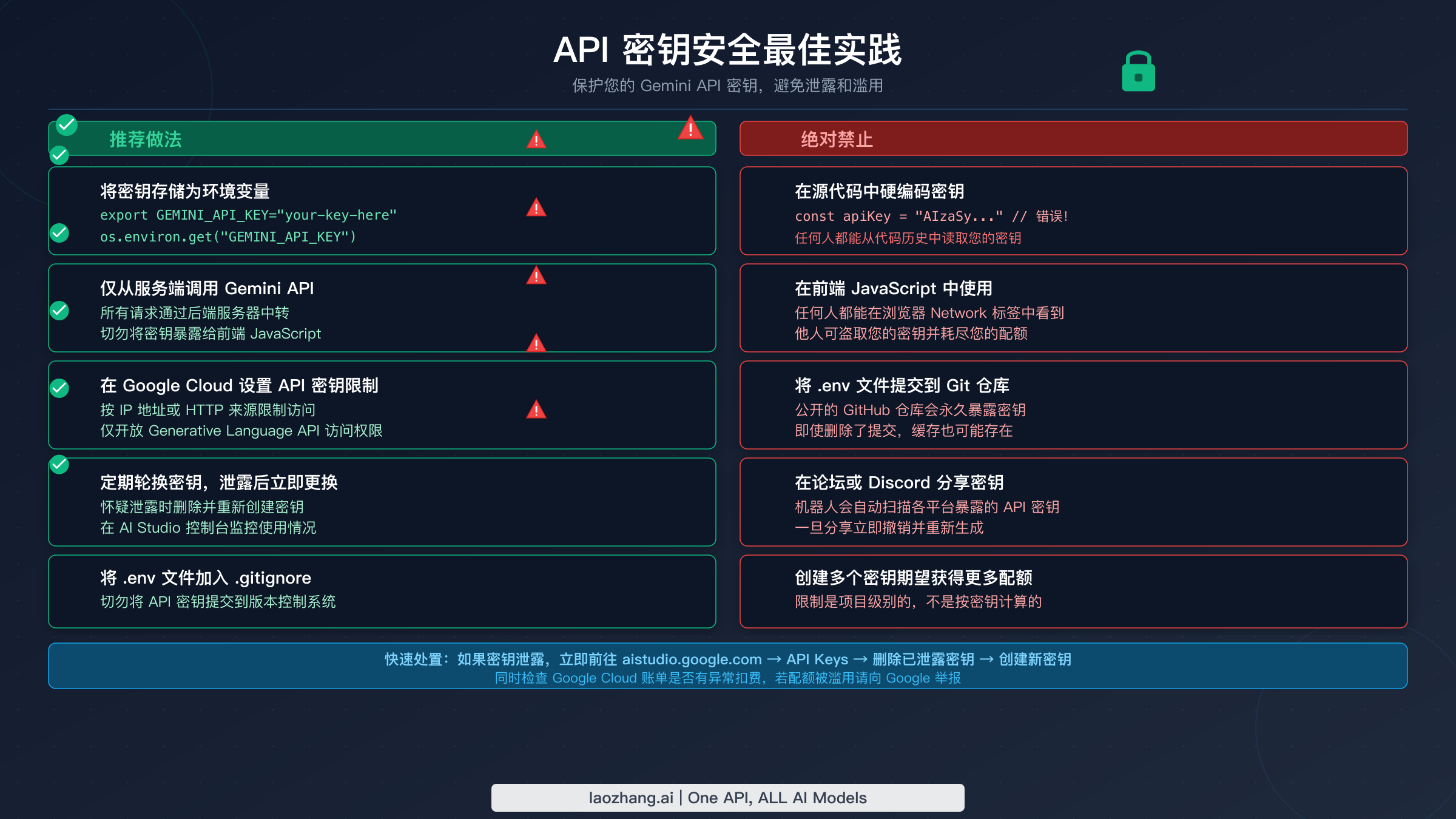Viewport: 1456px width, 819px height.
Task: Click the warning triangle on the 推荐做法 header
Action: click(536, 140)
